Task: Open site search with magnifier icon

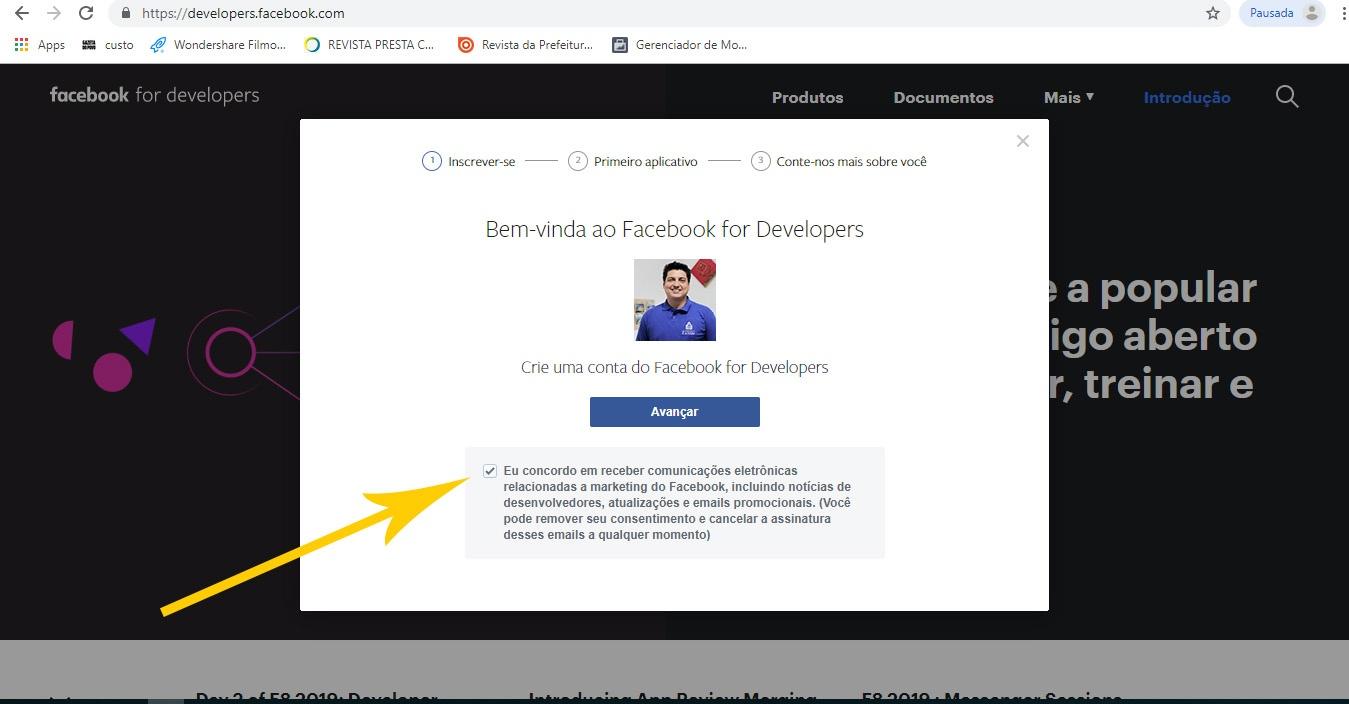Action: (1287, 96)
